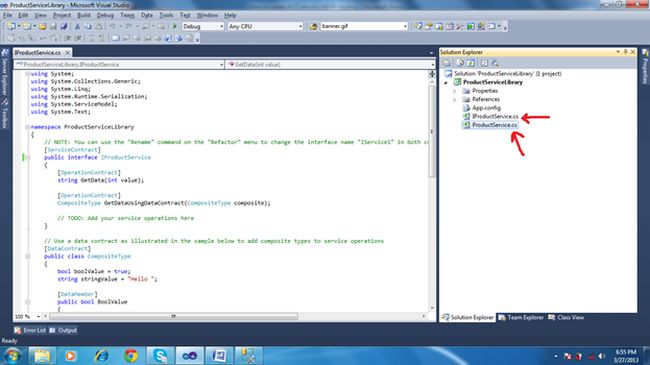This screenshot has height=365, width=650.
Task: Click the Undo arrow icon
Action: click(112, 26)
